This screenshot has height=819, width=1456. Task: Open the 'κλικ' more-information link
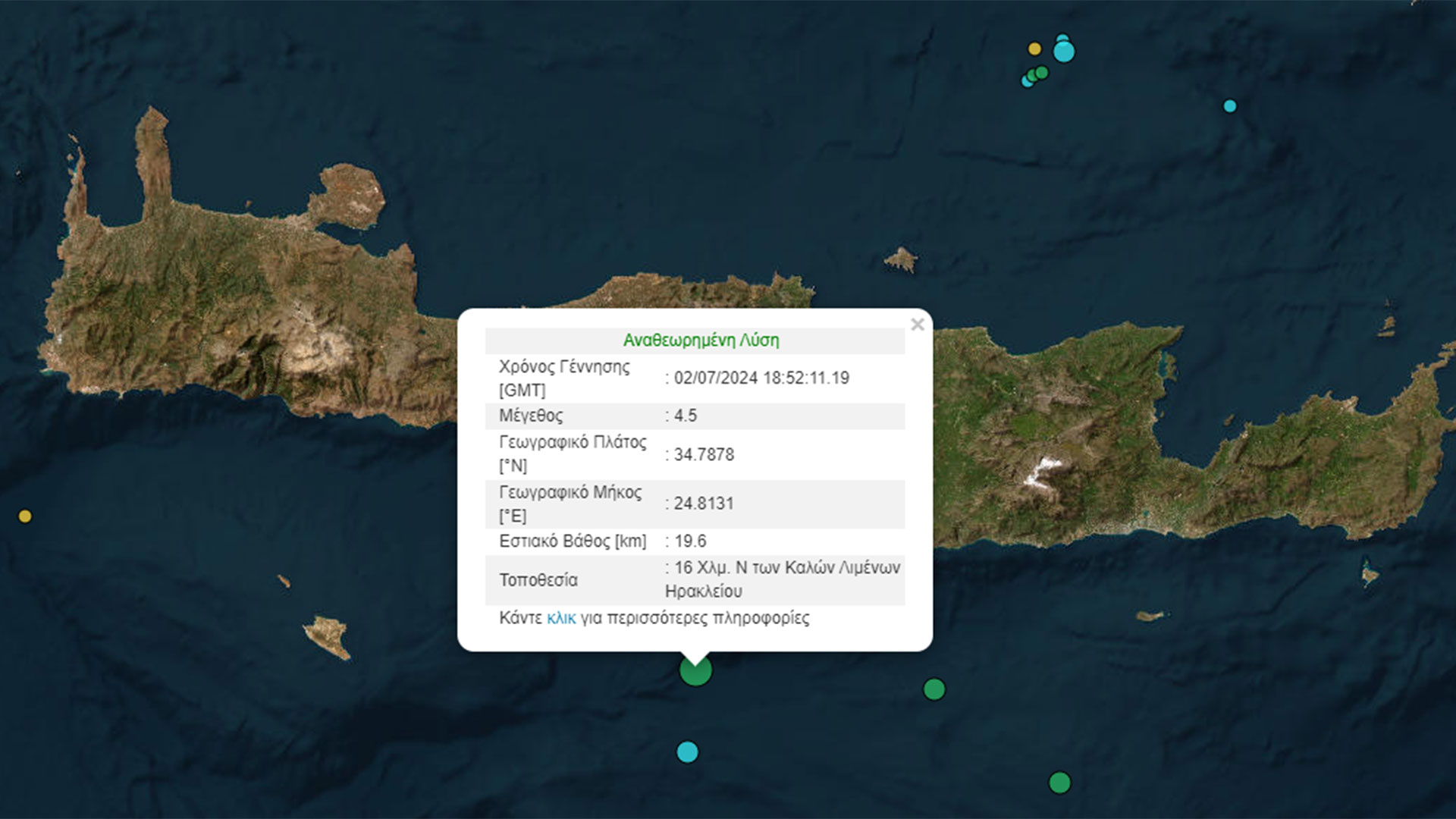(561, 618)
